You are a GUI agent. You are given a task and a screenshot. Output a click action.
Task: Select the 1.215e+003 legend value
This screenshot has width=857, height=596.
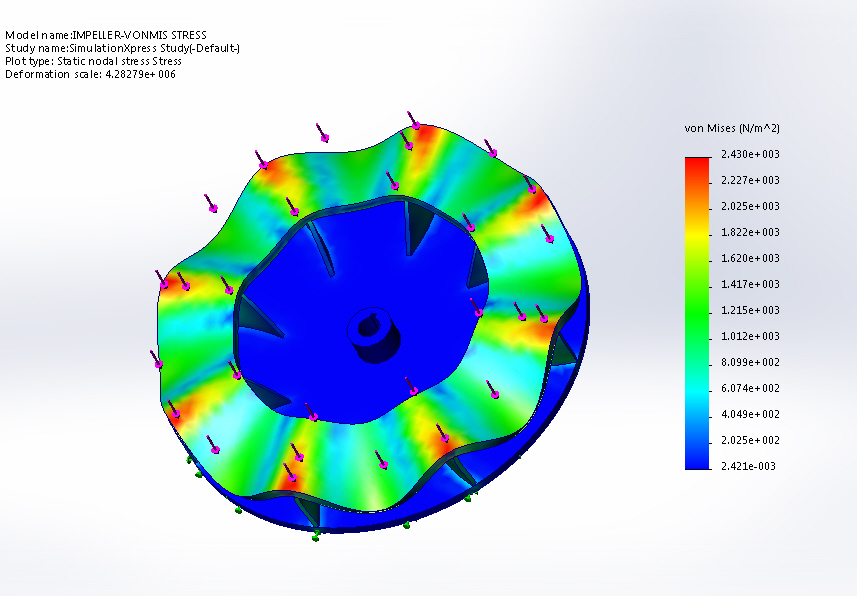point(750,310)
